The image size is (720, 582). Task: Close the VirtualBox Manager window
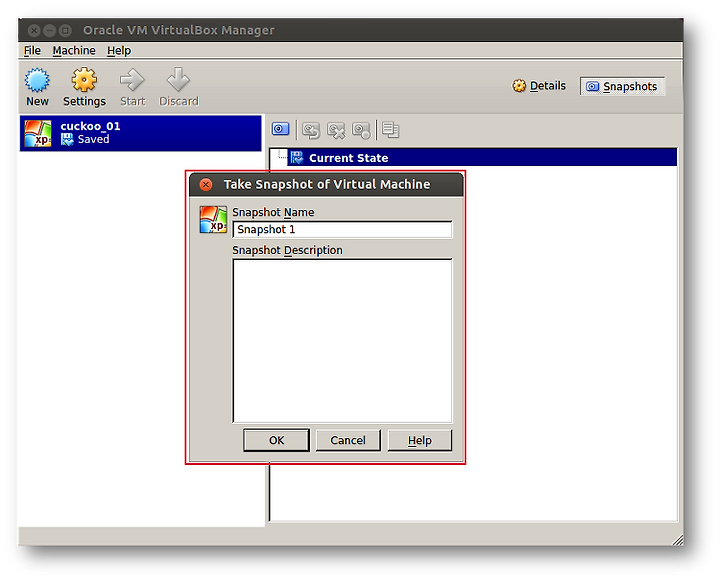[x=34, y=30]
